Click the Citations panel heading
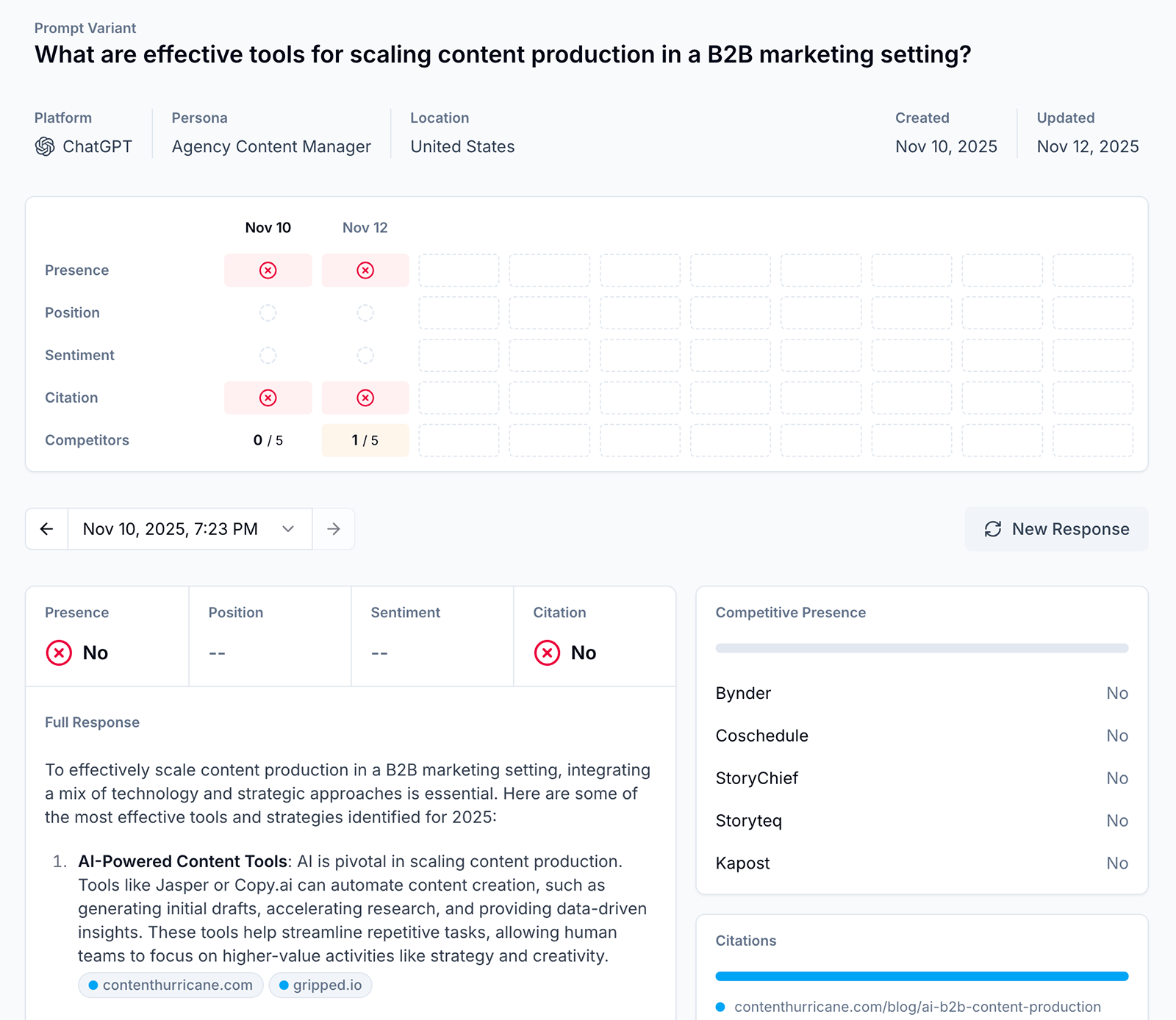The image size is (1176, 1020). click(746, 941)
